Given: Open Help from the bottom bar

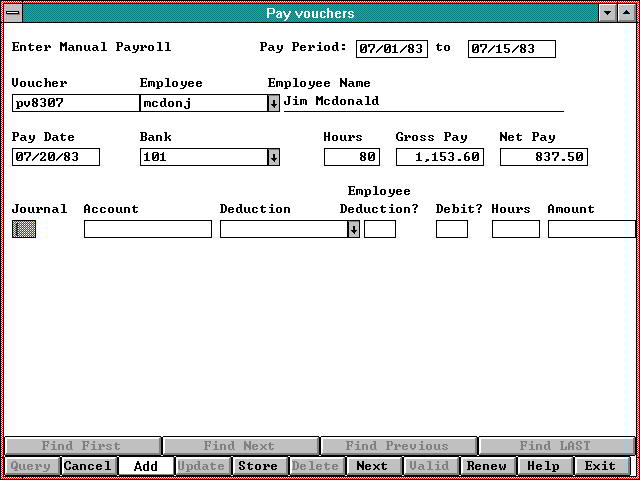Looking at the screenshot, I should click(x=543, y=466).
